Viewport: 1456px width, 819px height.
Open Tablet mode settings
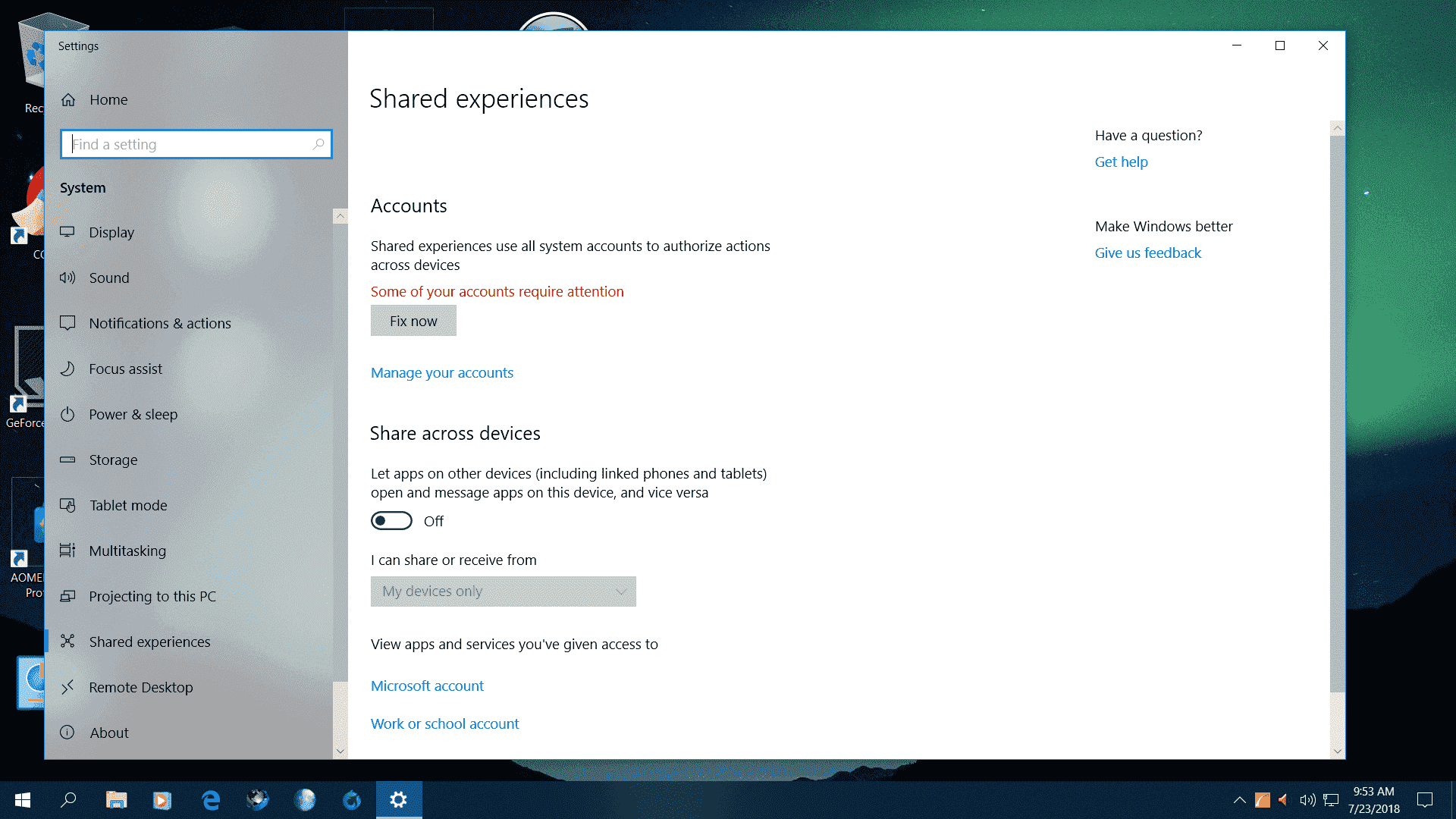[128, 505]
